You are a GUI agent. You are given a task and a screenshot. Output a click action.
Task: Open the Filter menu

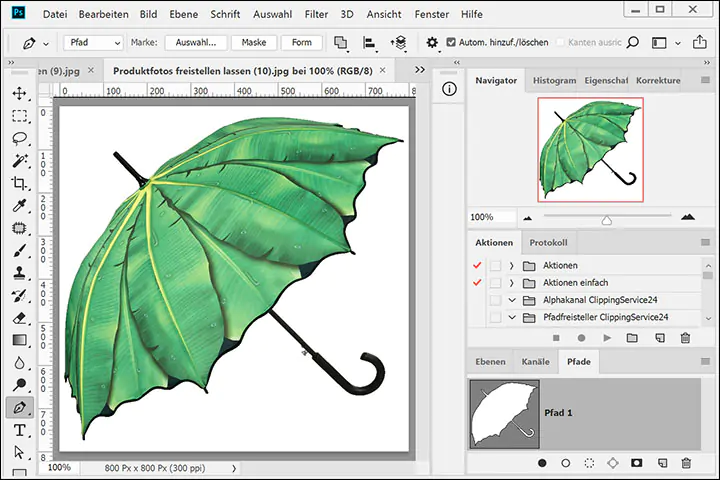tap(316, 15)
